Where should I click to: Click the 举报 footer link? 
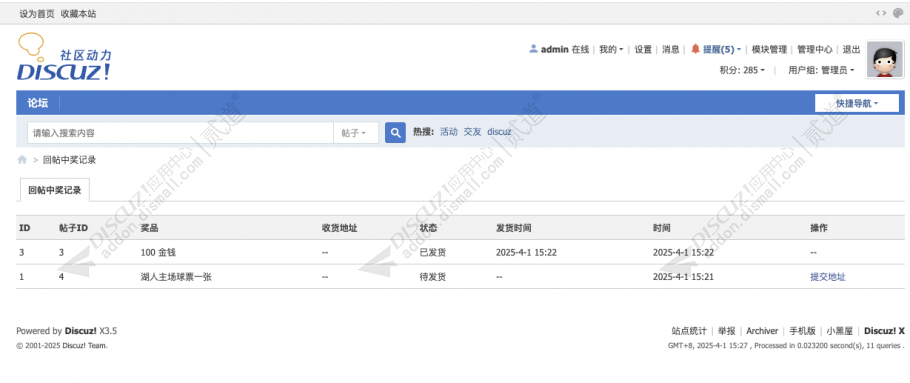(727, 331)
